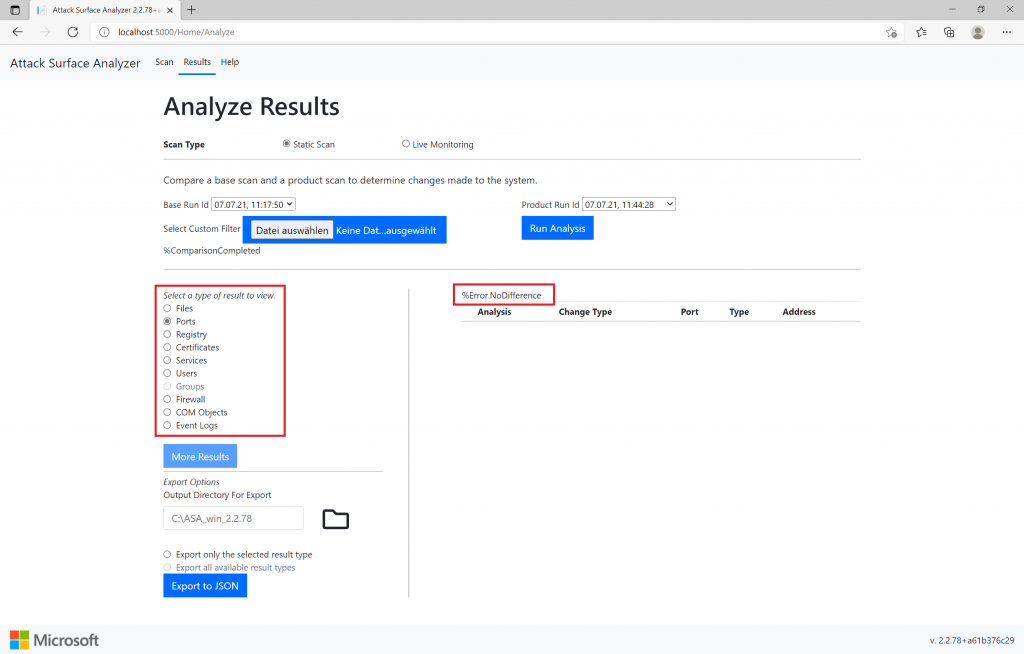Select the Live Monitoring radio button
1024x654 pixels.
click(406, 144)
